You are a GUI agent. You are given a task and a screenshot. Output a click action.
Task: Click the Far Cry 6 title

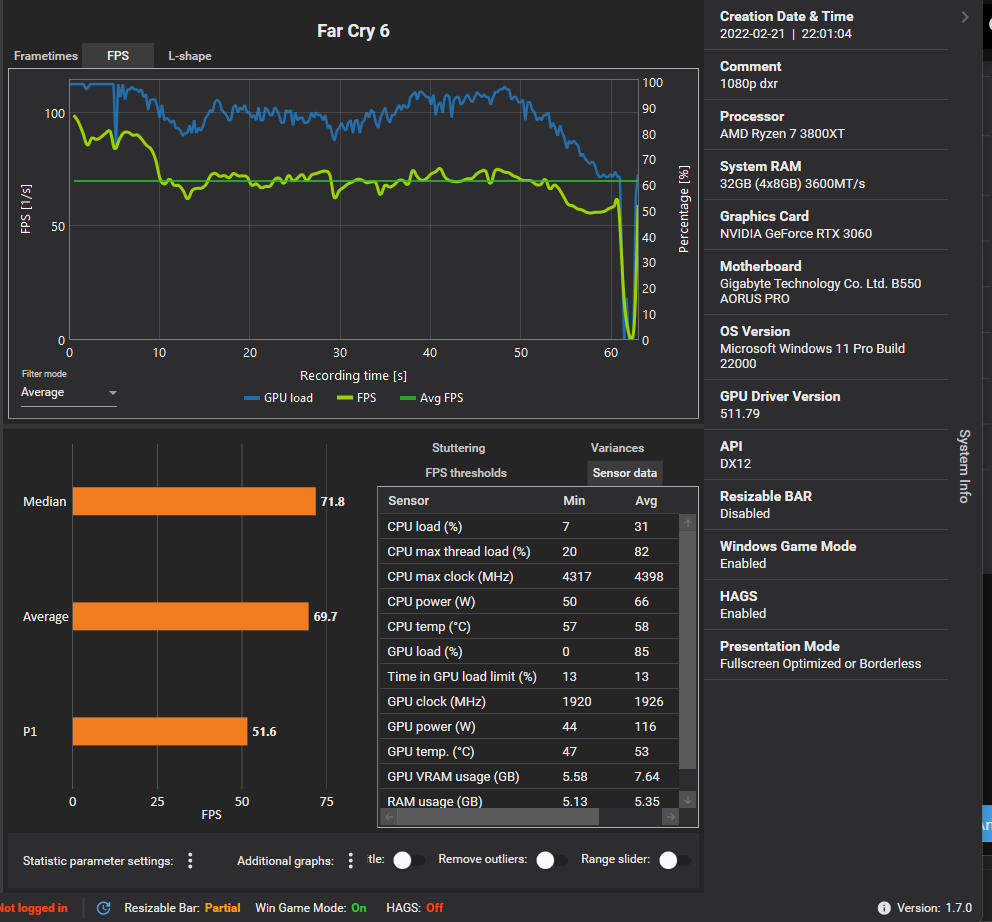click(x=353, y=31)
